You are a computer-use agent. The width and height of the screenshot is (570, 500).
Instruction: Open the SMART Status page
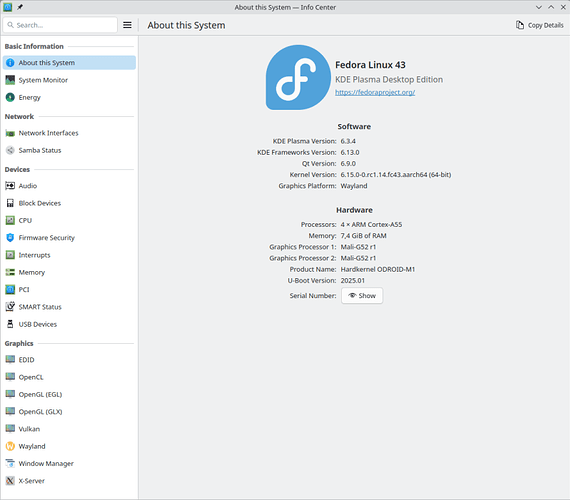click(69, 307)
